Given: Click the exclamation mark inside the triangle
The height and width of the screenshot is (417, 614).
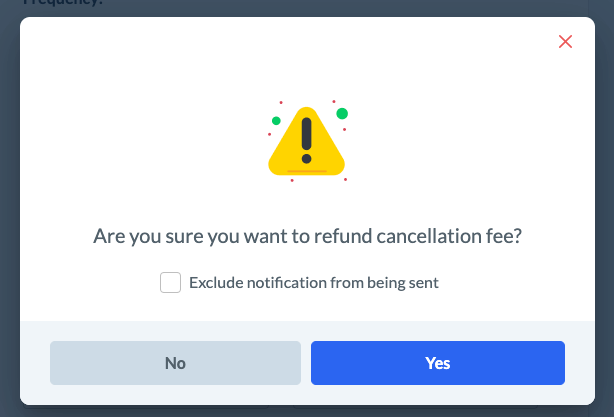Looking at the screenshot, I should [x=306, y=140].
